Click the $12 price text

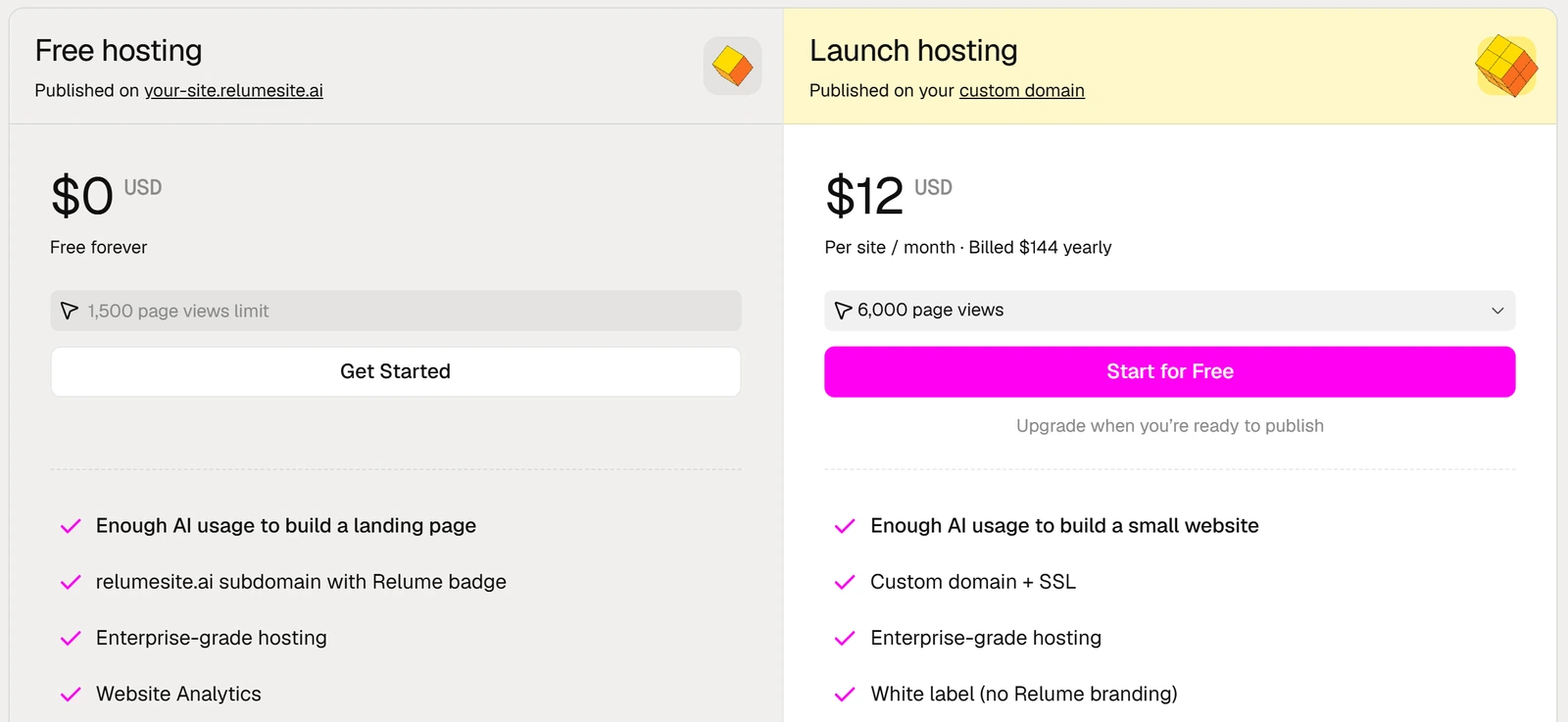(864, 196)
